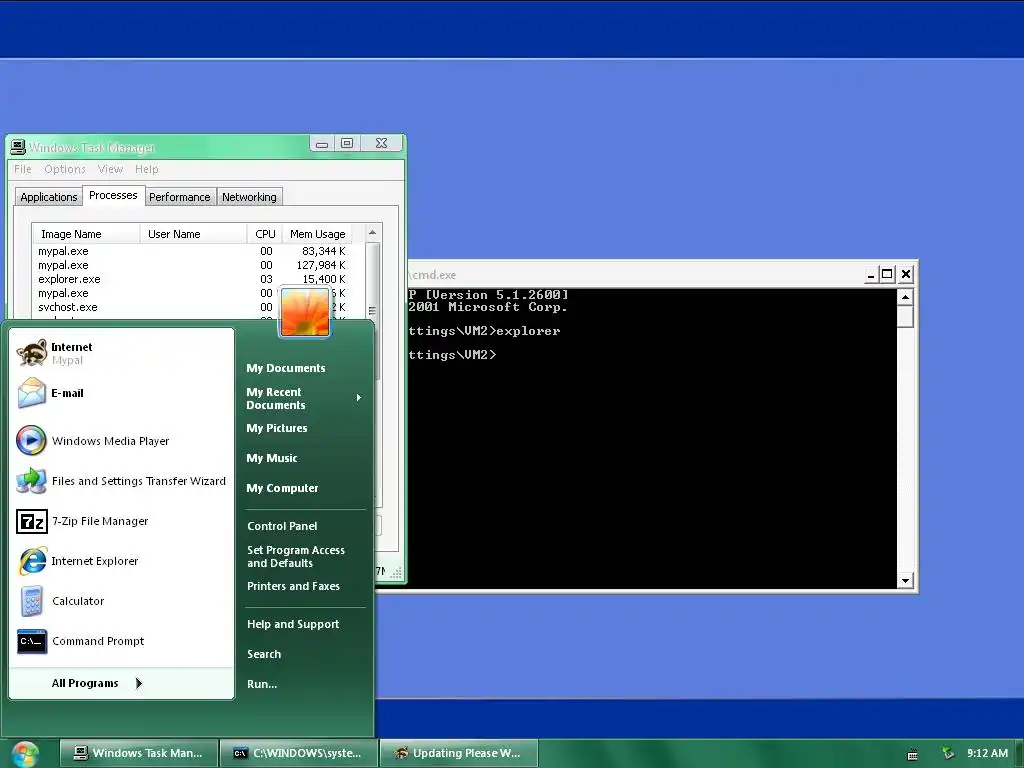The image size is (1024, 768).
Task: Sort processes by Image Name column
Action: coord(86,234)
